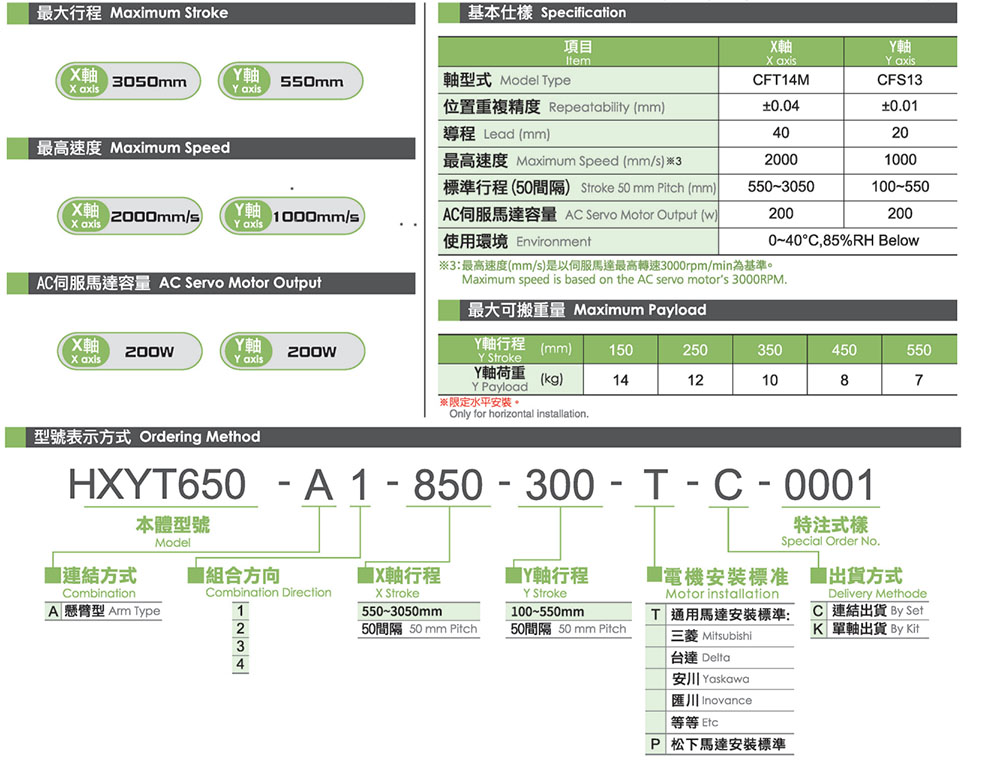Click the Maximum Payload section header

click(698, 310)
